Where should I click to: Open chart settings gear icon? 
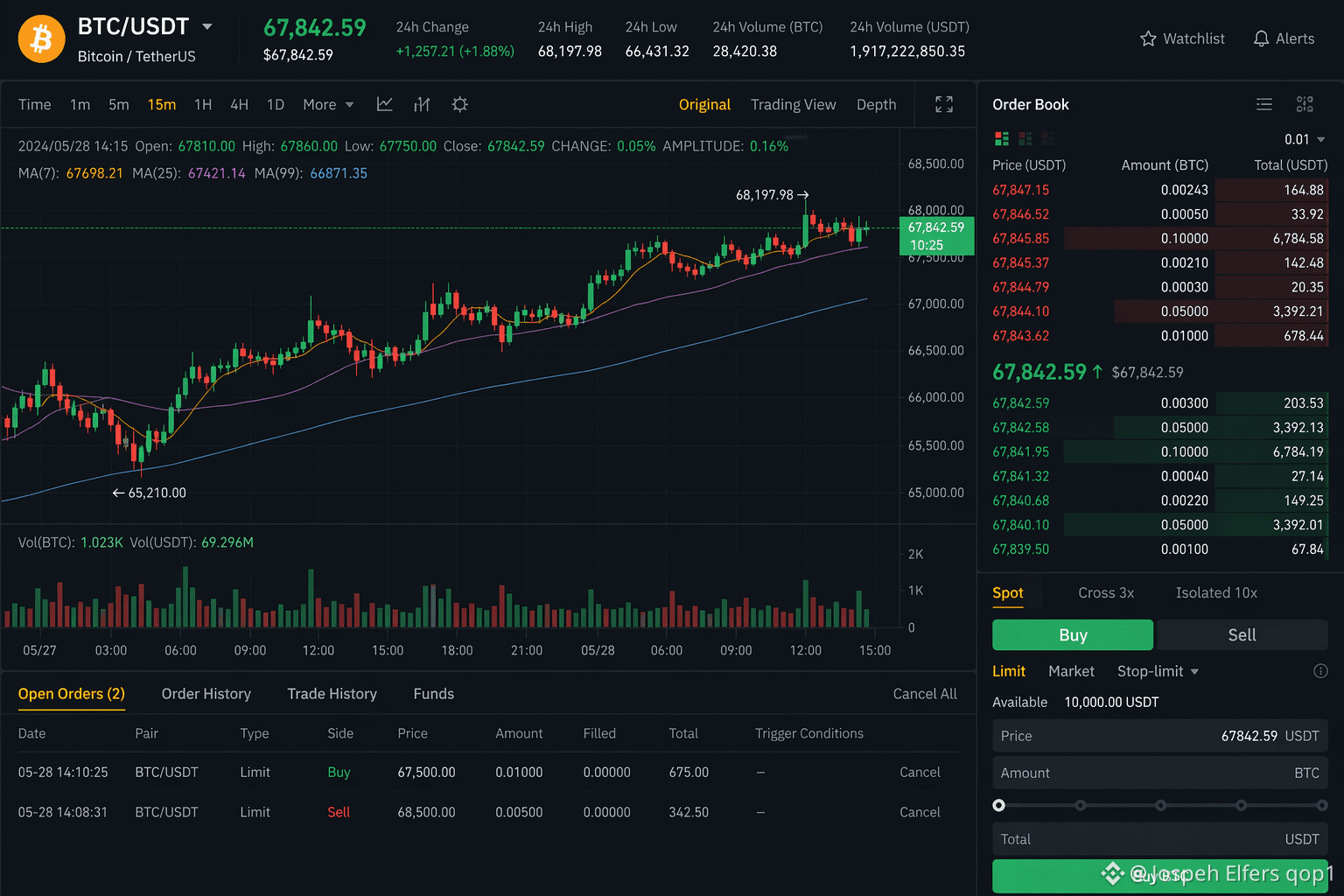click(459, 104)
